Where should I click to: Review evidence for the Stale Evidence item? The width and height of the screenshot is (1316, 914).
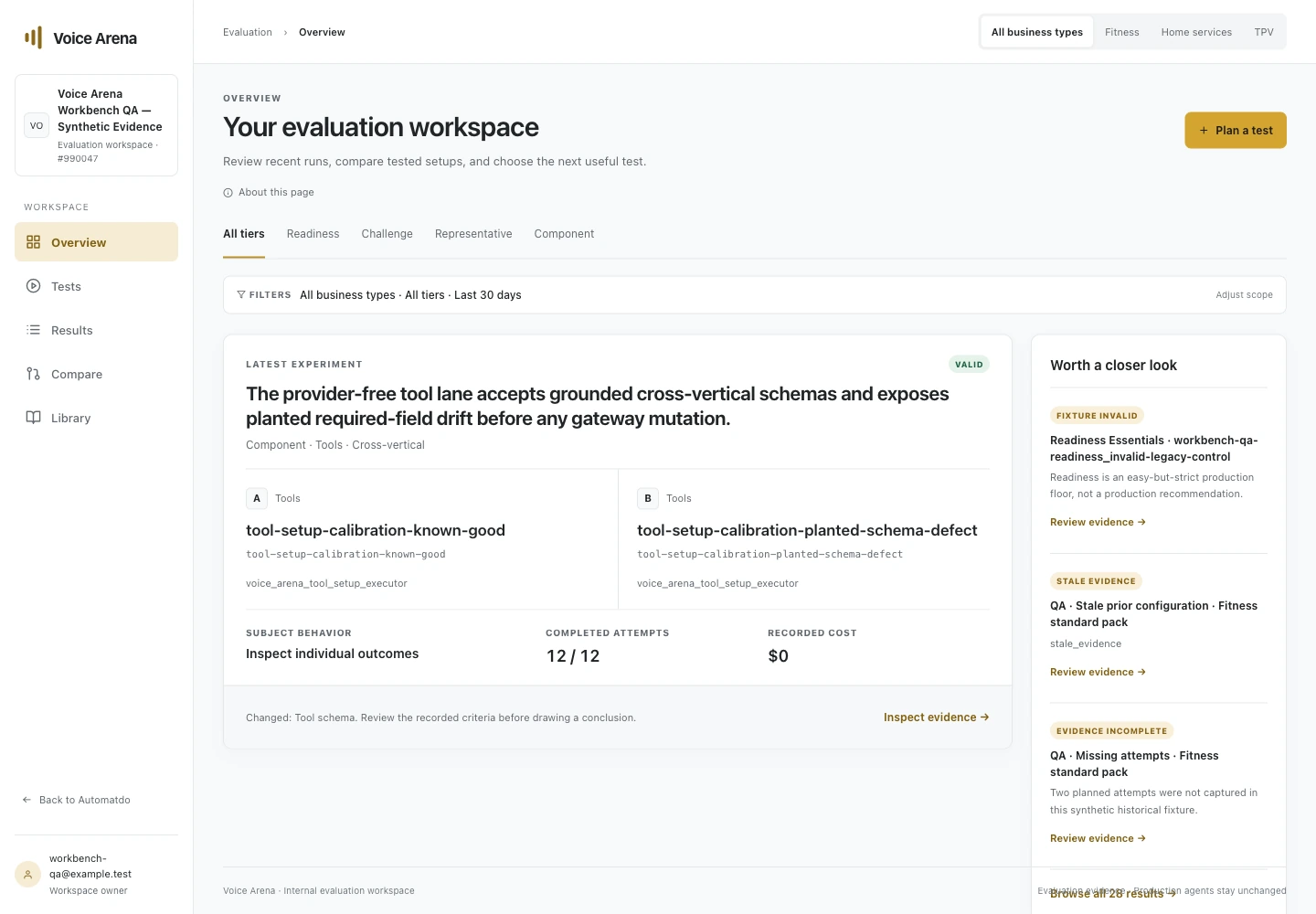[x=1098, y=673]
